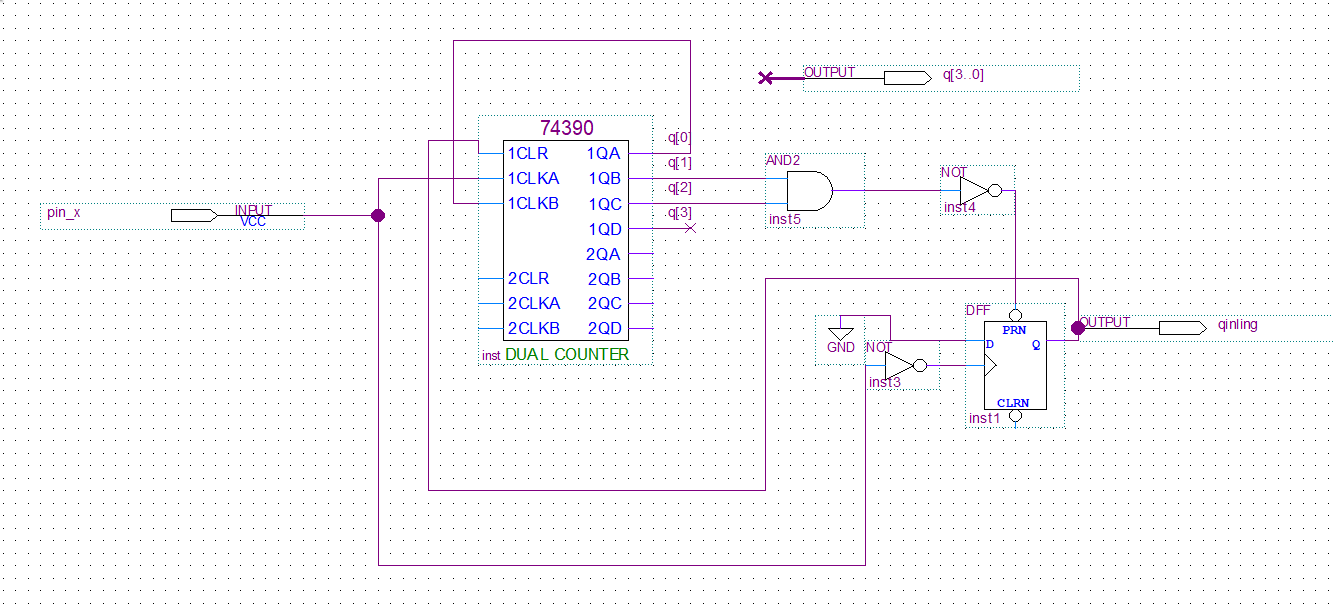Click the inst5 instance name
Image resolution: width=1333 pixels, height=608 pixels.
tap(784, 219)
